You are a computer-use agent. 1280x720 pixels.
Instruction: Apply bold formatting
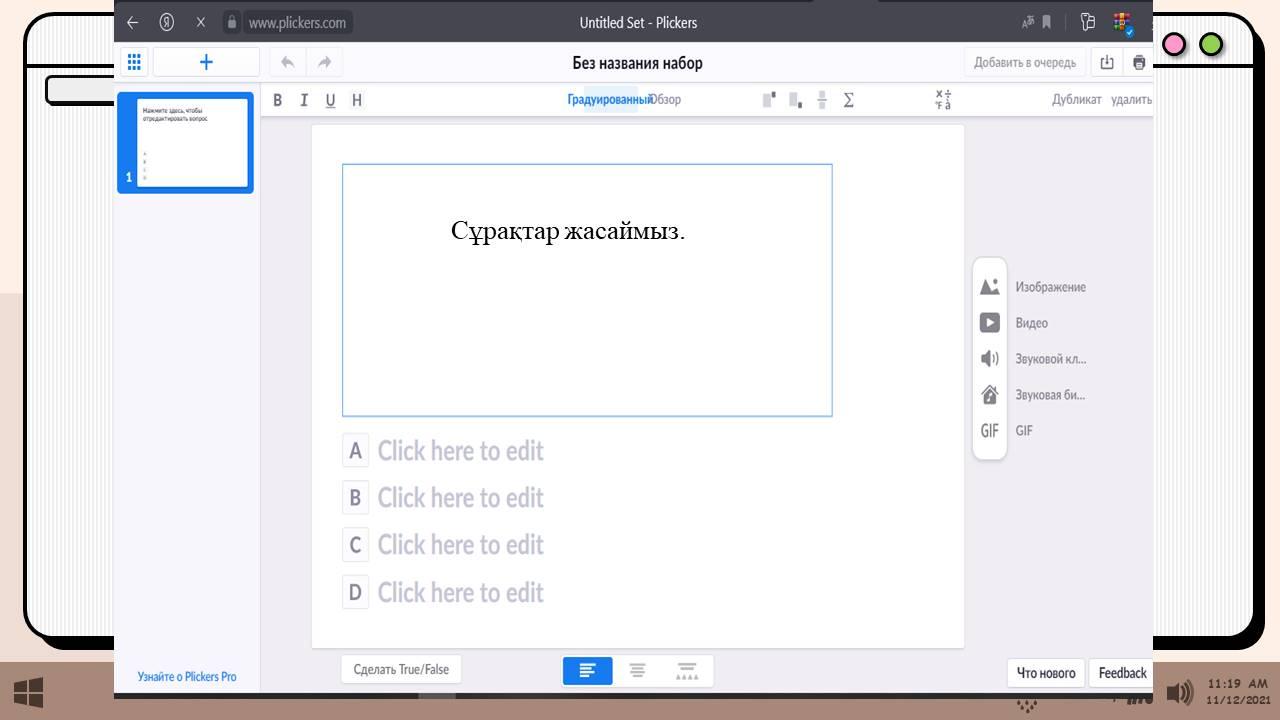pos(278,100)
